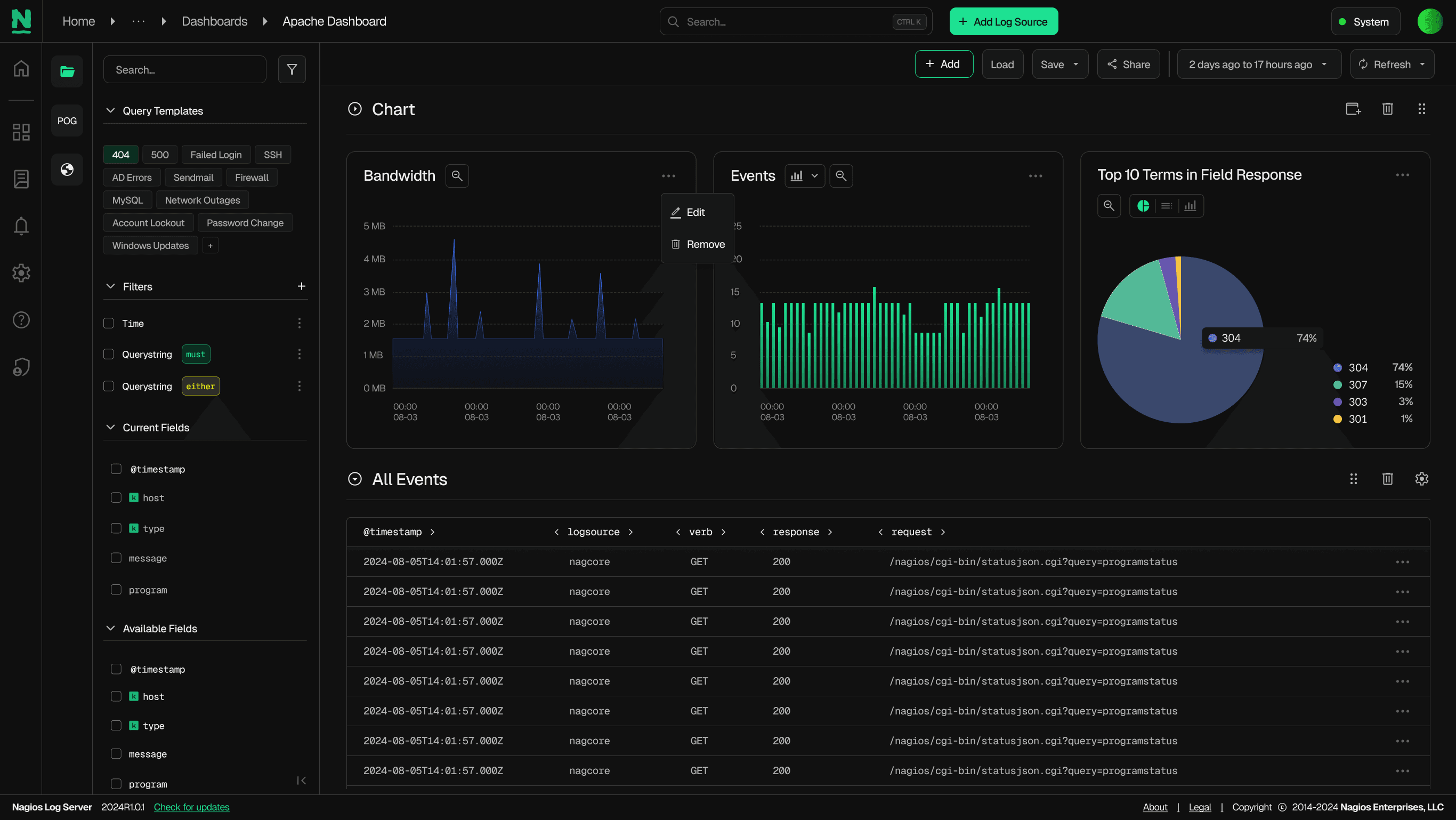Open the Events chart type dropdown
The width and height of the screenshot is (1456, 820).
point(804,176)
